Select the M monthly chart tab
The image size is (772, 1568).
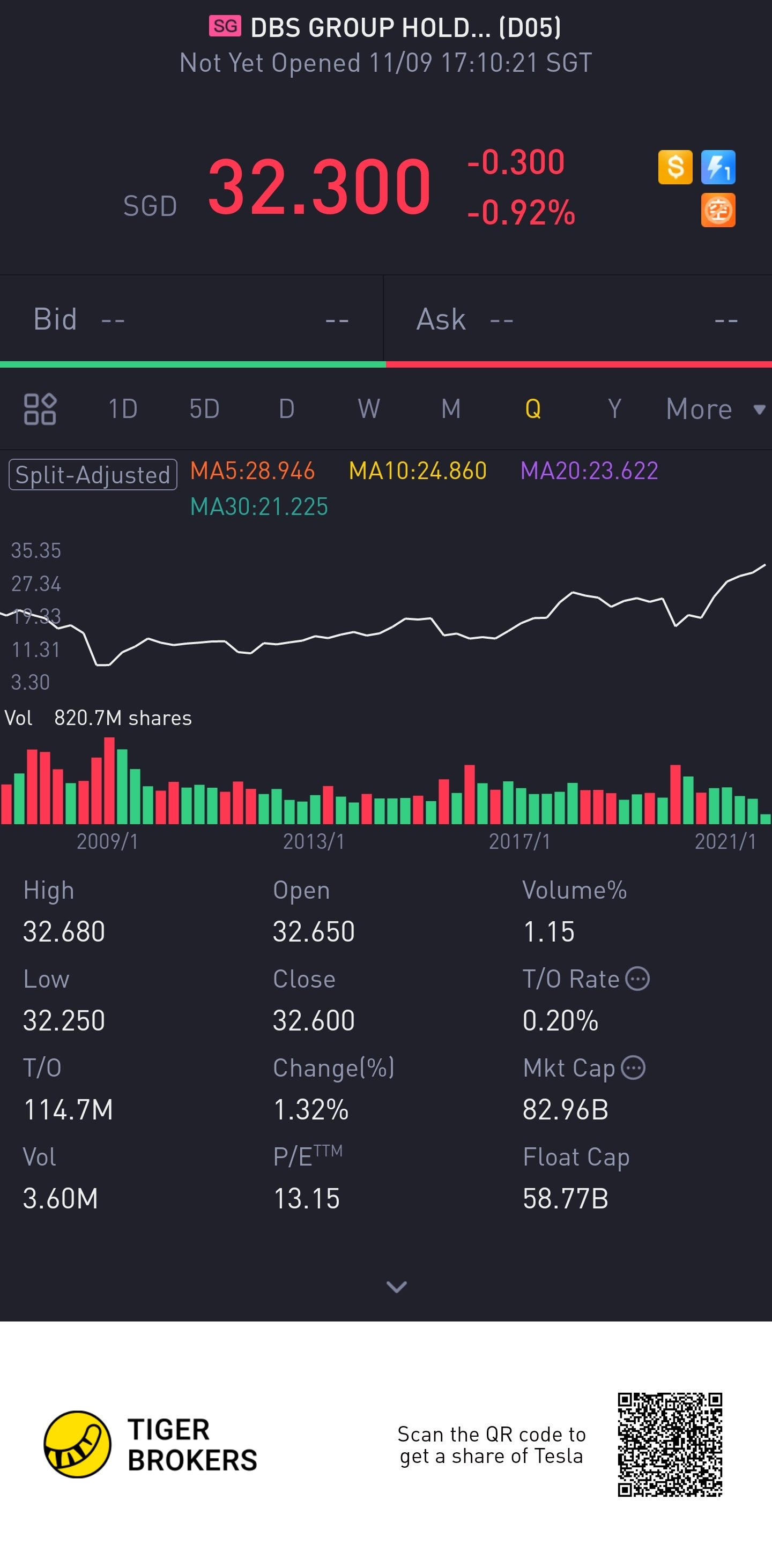click(451, 408)
